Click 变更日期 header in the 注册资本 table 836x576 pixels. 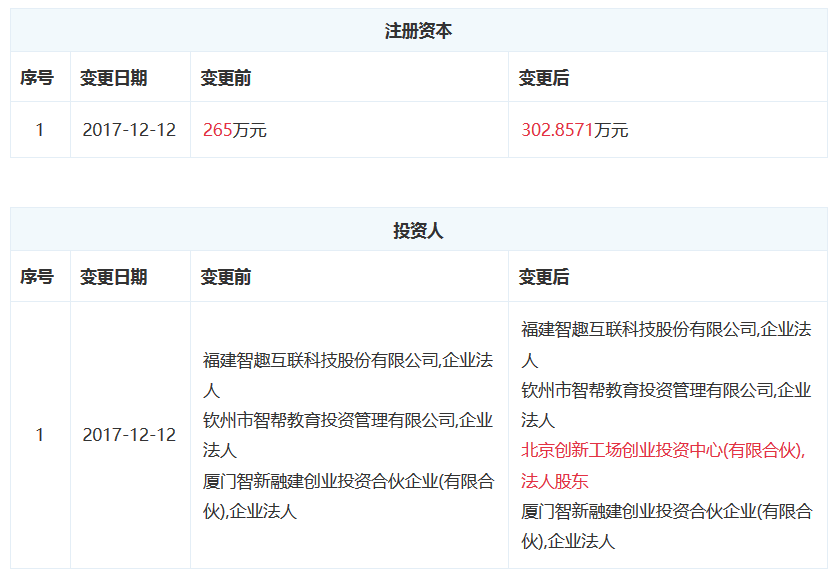(x=113, y=78)
